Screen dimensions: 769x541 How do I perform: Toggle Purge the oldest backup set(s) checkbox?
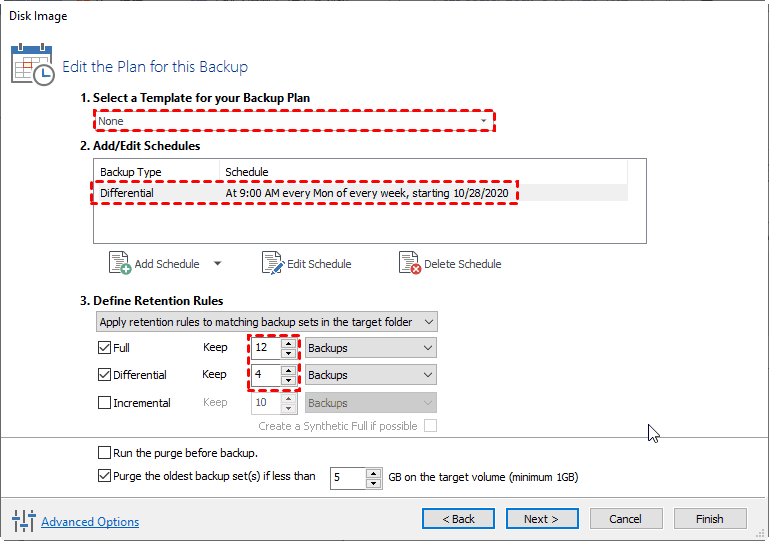click(x=105, y=476)
